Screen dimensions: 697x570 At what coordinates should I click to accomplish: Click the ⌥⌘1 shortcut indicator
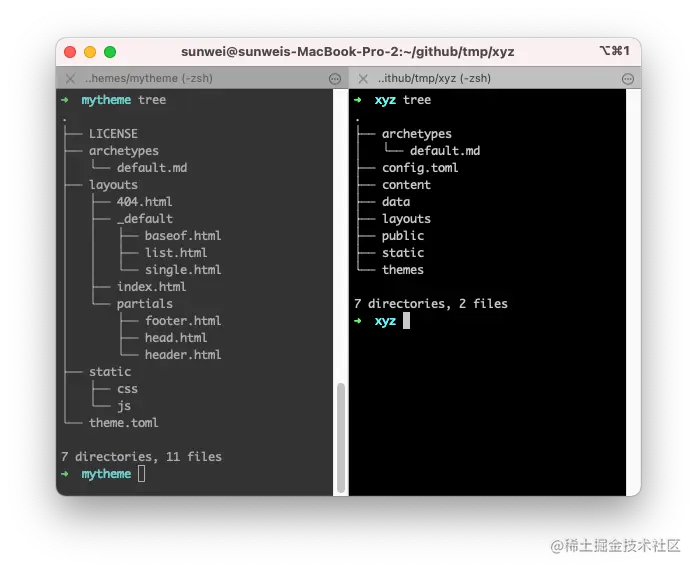click(x=615, y=51)
